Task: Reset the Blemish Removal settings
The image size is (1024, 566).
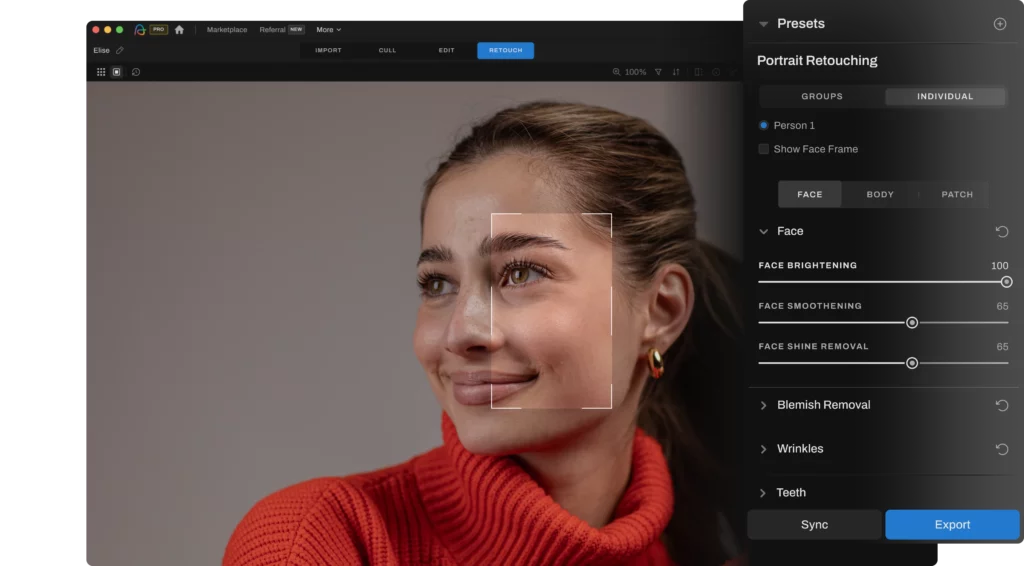Action: pos(1002,405)
